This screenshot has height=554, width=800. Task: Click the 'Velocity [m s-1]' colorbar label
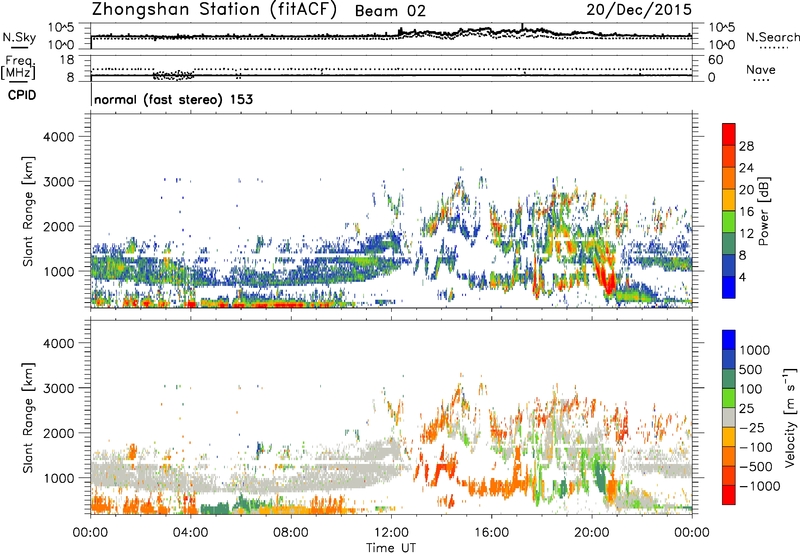[790, 417]
